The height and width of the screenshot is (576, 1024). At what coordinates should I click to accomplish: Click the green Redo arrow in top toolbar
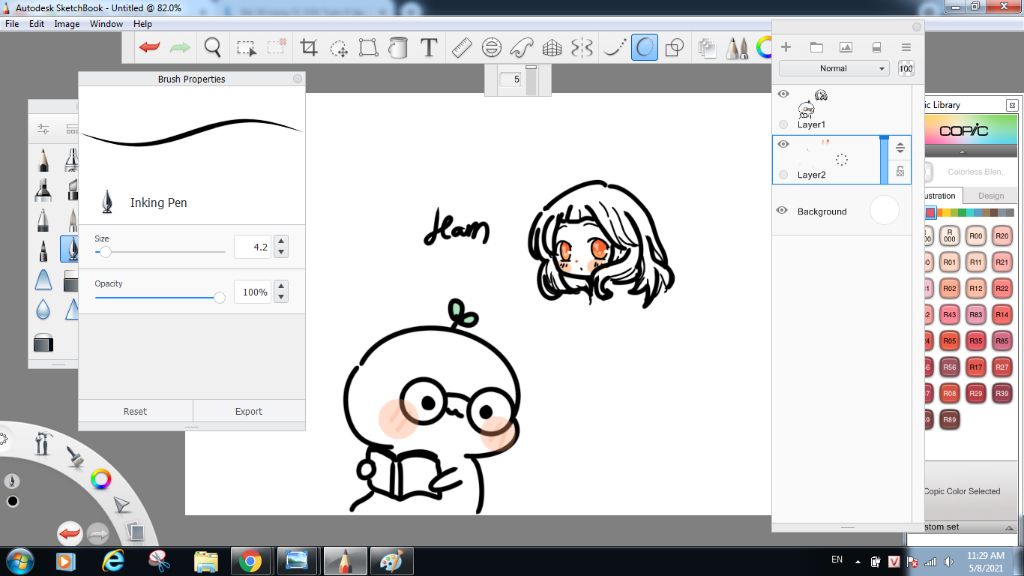(180, 47)
